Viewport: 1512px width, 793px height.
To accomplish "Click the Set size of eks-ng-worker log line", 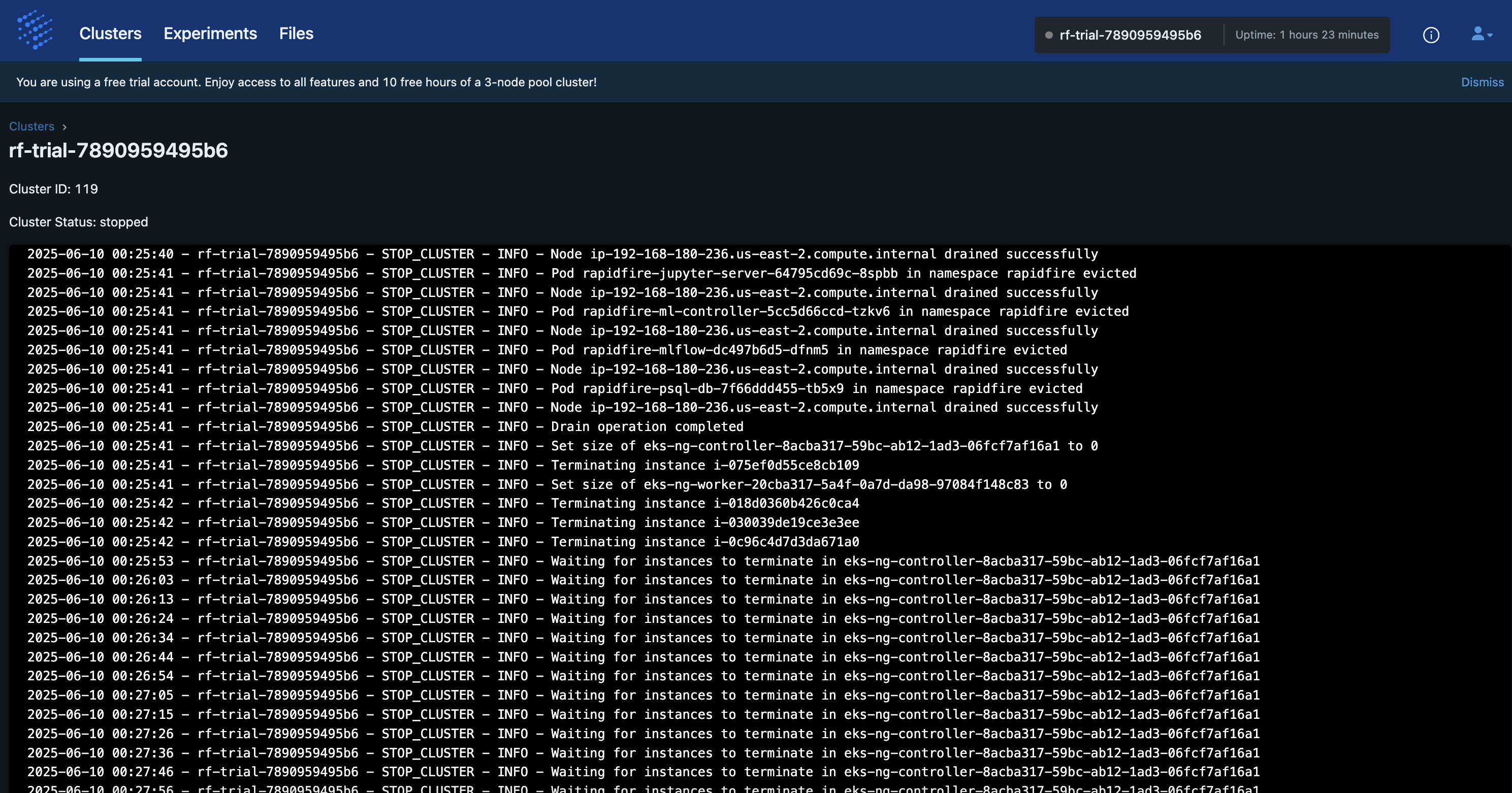I will point(547,484).
